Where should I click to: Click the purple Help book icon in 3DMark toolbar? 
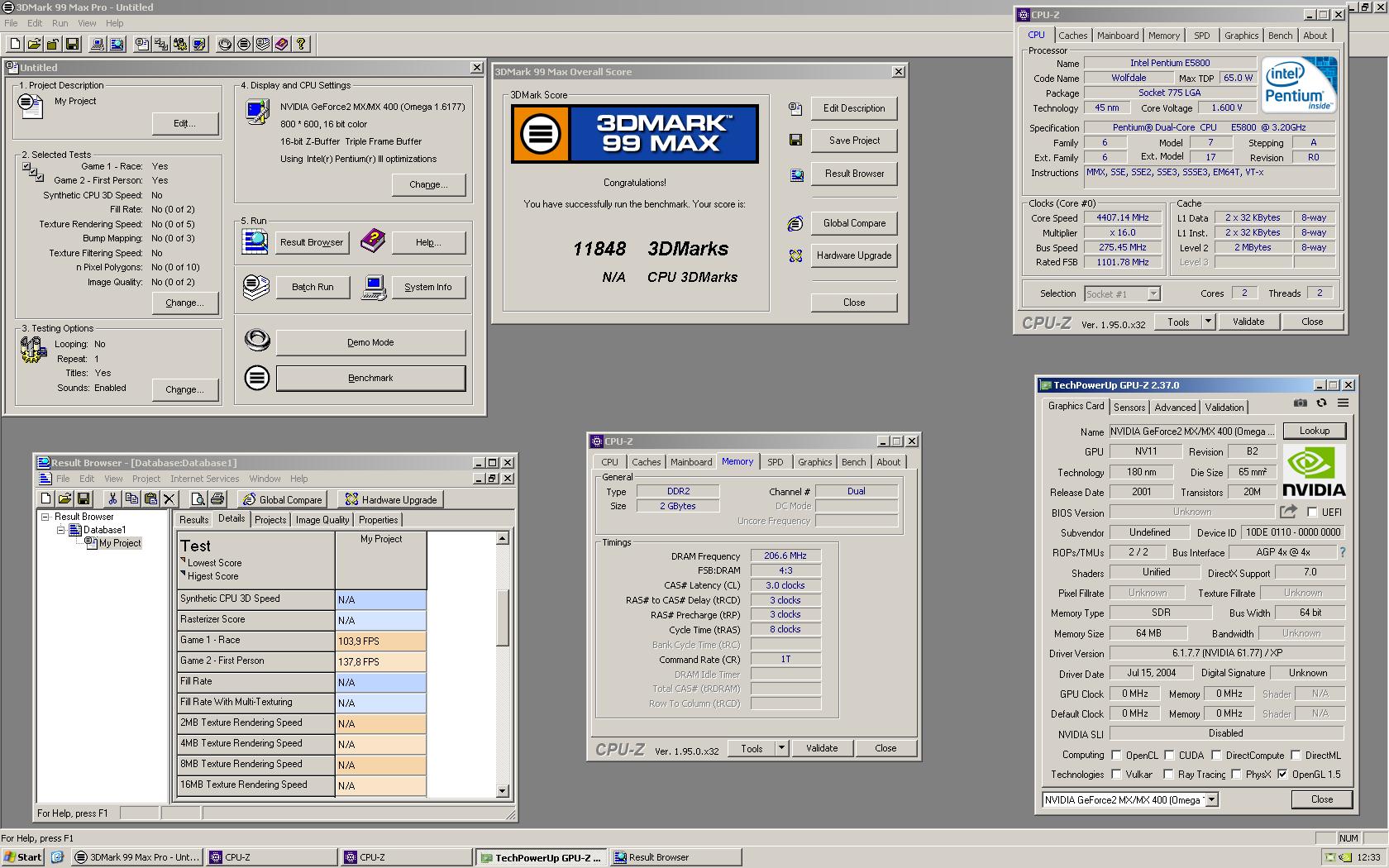[x=281, y=44]
